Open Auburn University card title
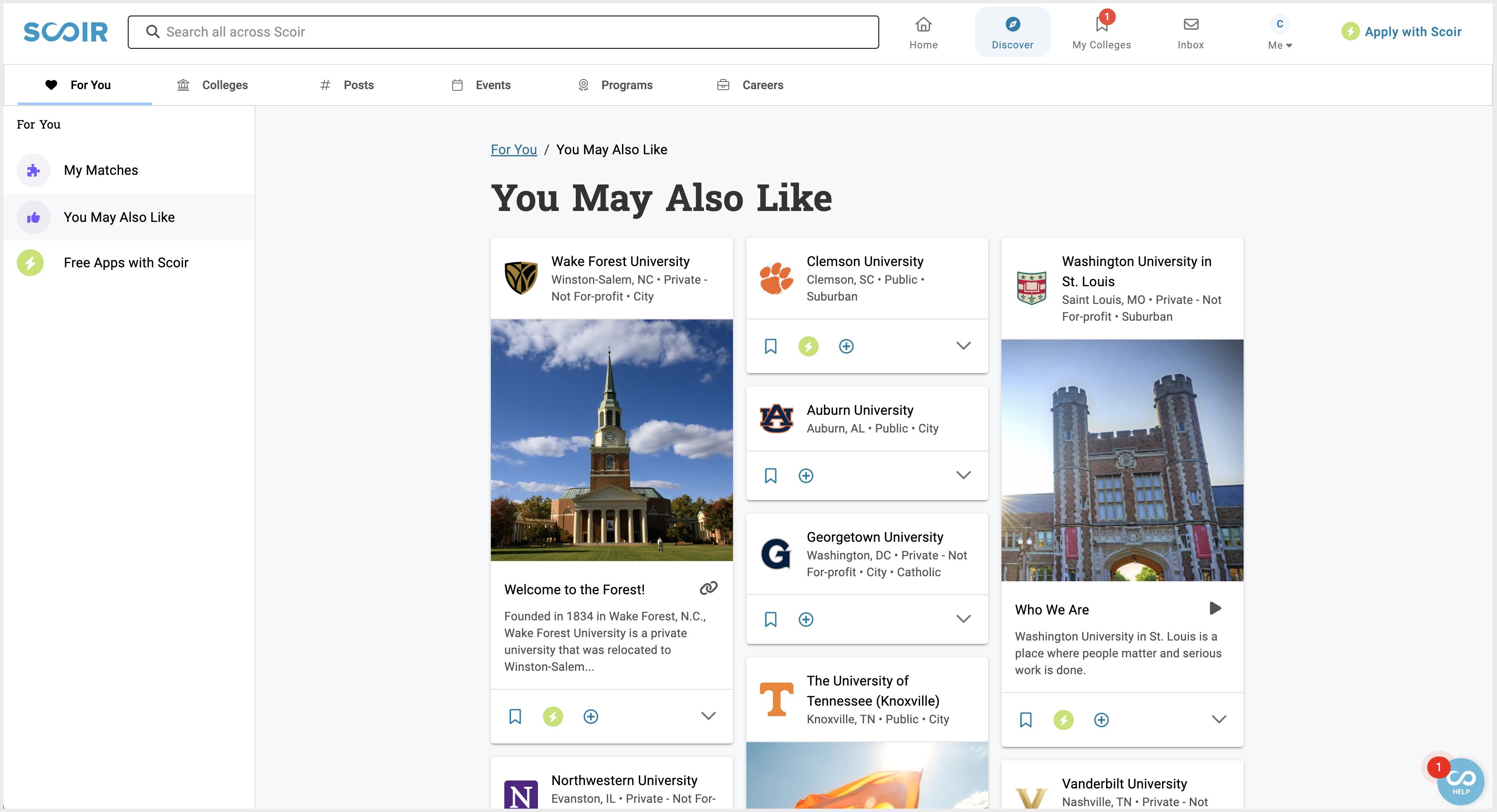Screen dimensions: 1497x812 point(859,410)
